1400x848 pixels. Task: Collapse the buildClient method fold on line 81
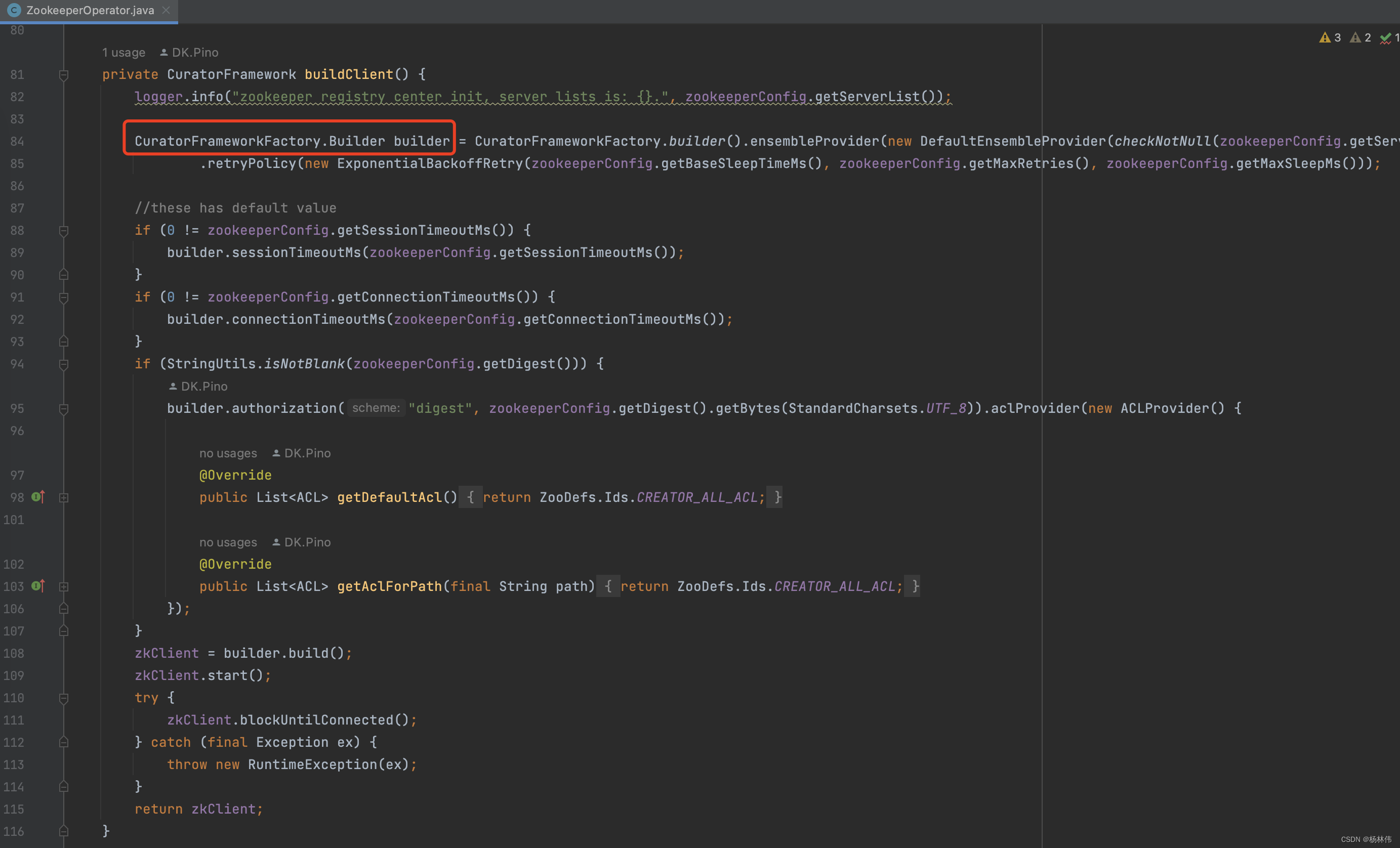tap(64, 75)
